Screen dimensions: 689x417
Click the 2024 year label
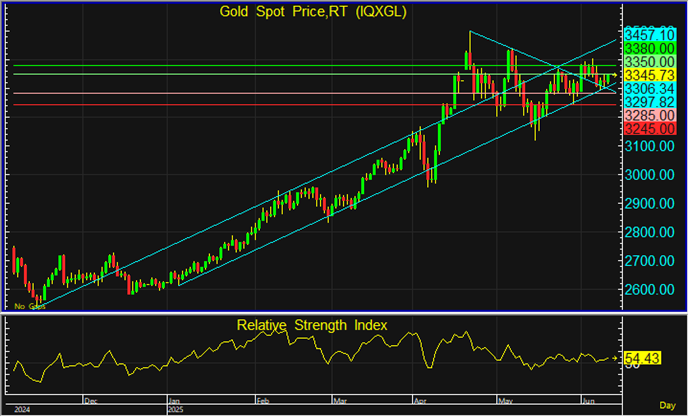pyautogui.click(x=22, y=410)
